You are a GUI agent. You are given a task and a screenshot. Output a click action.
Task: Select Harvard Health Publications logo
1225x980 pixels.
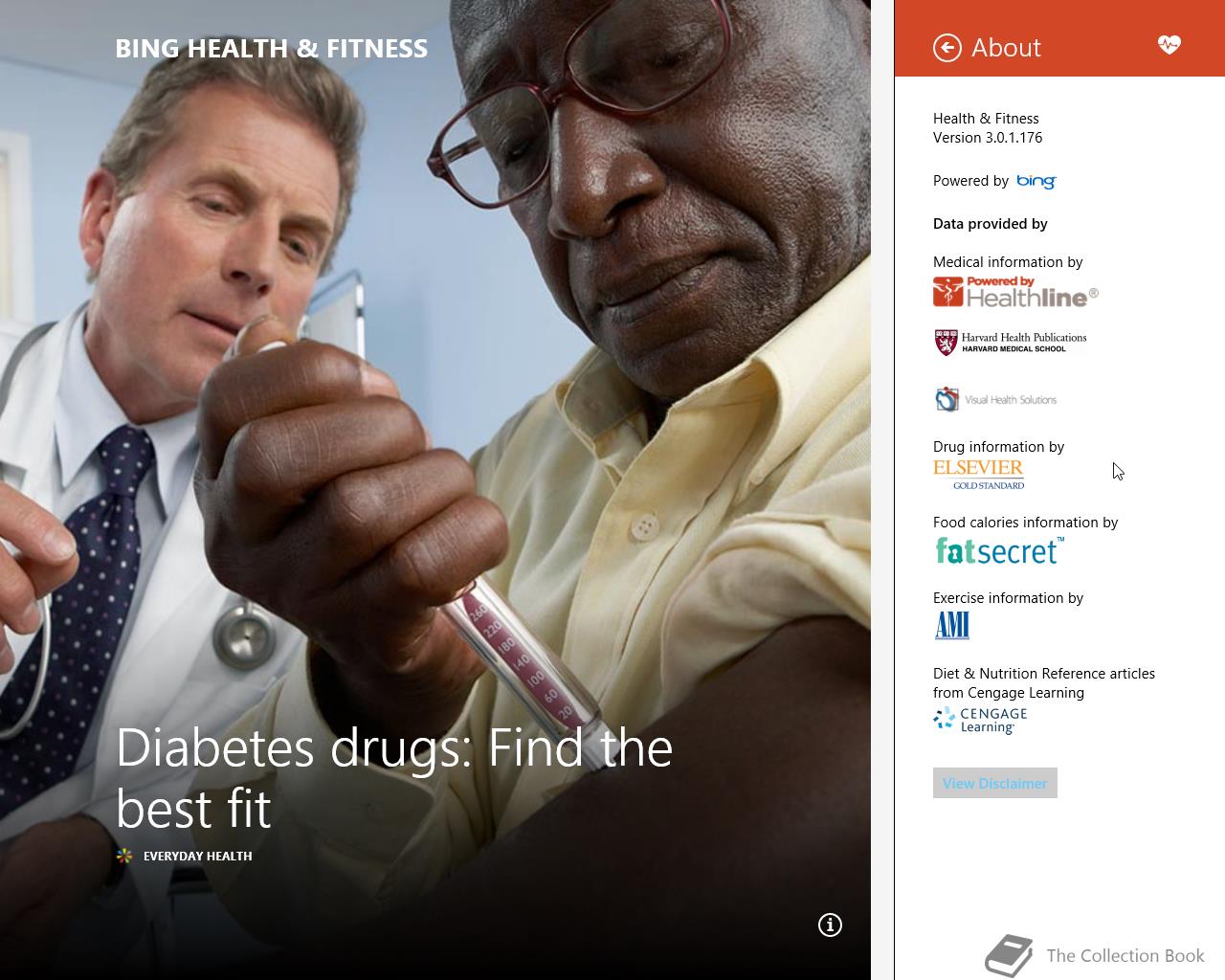[x=1010, y=343]
